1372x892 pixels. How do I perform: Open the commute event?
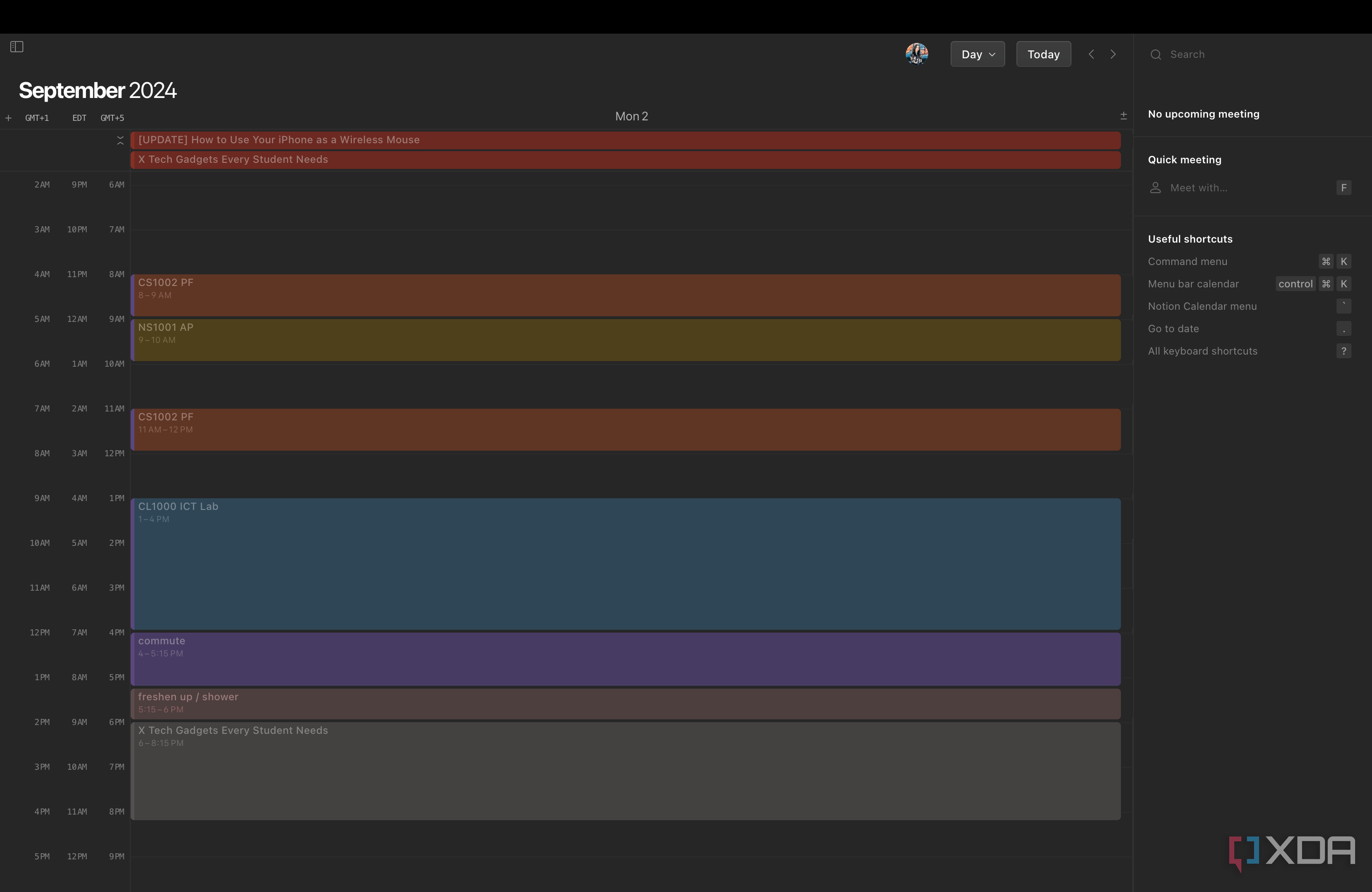tap(626, 659)
